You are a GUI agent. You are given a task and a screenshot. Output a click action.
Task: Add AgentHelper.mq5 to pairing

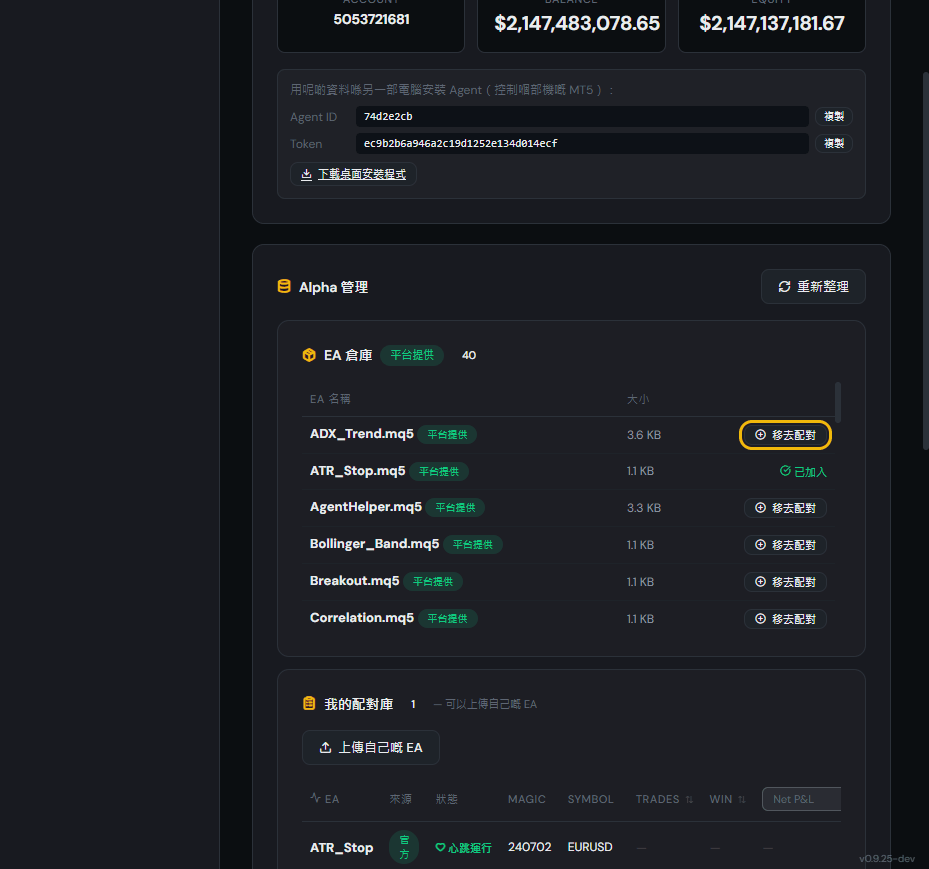click(785, 508)
